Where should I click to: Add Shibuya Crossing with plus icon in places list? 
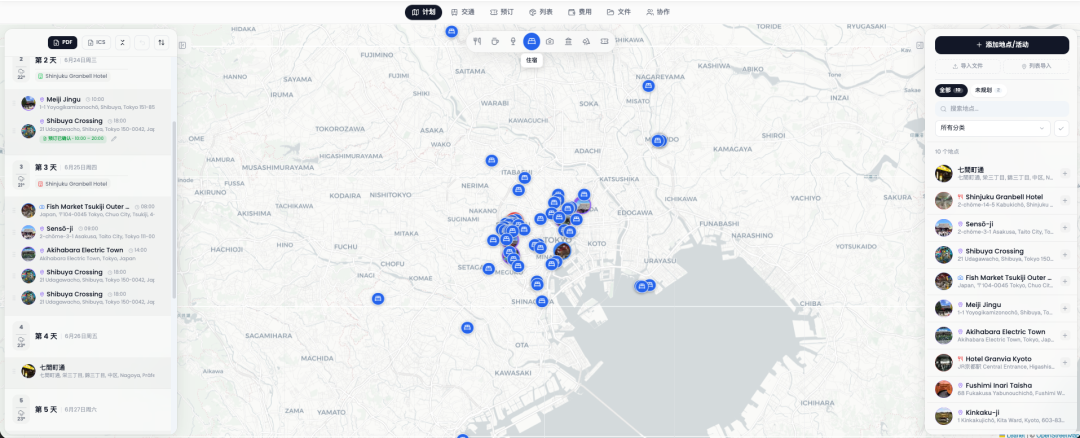click(x=1064, y=254)
